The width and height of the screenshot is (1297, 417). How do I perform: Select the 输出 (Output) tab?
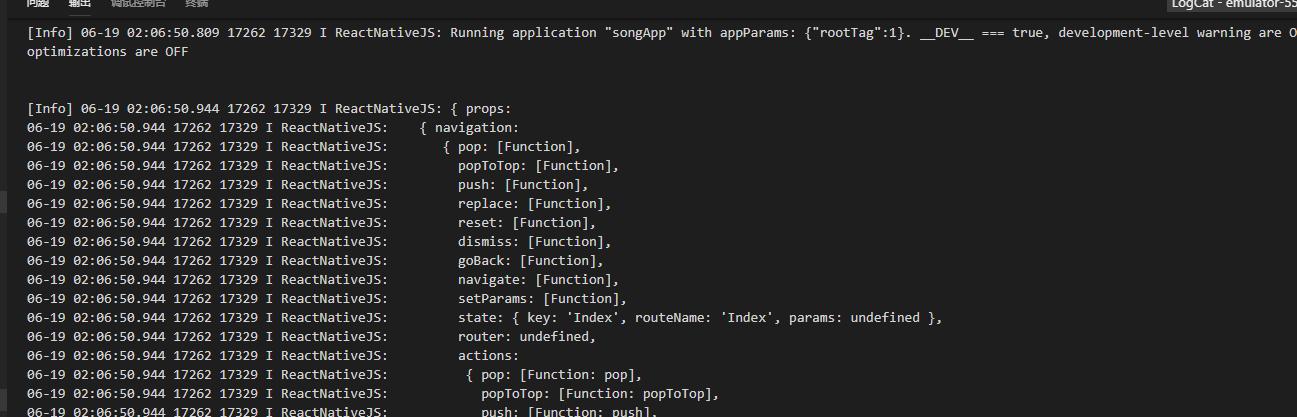80,3
